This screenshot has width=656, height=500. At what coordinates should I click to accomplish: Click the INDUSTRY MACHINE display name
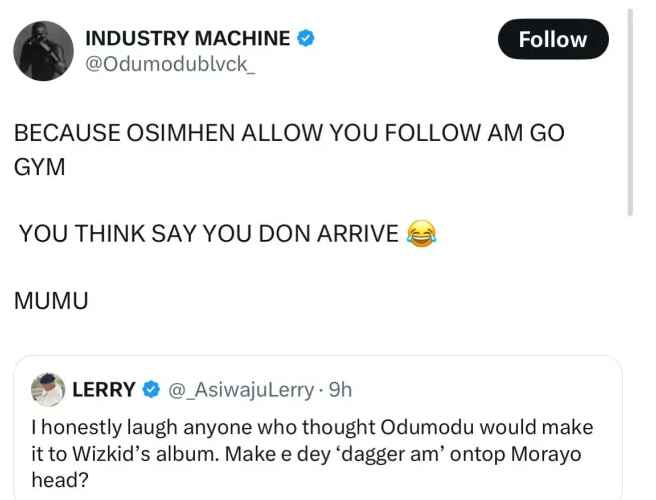187,38
